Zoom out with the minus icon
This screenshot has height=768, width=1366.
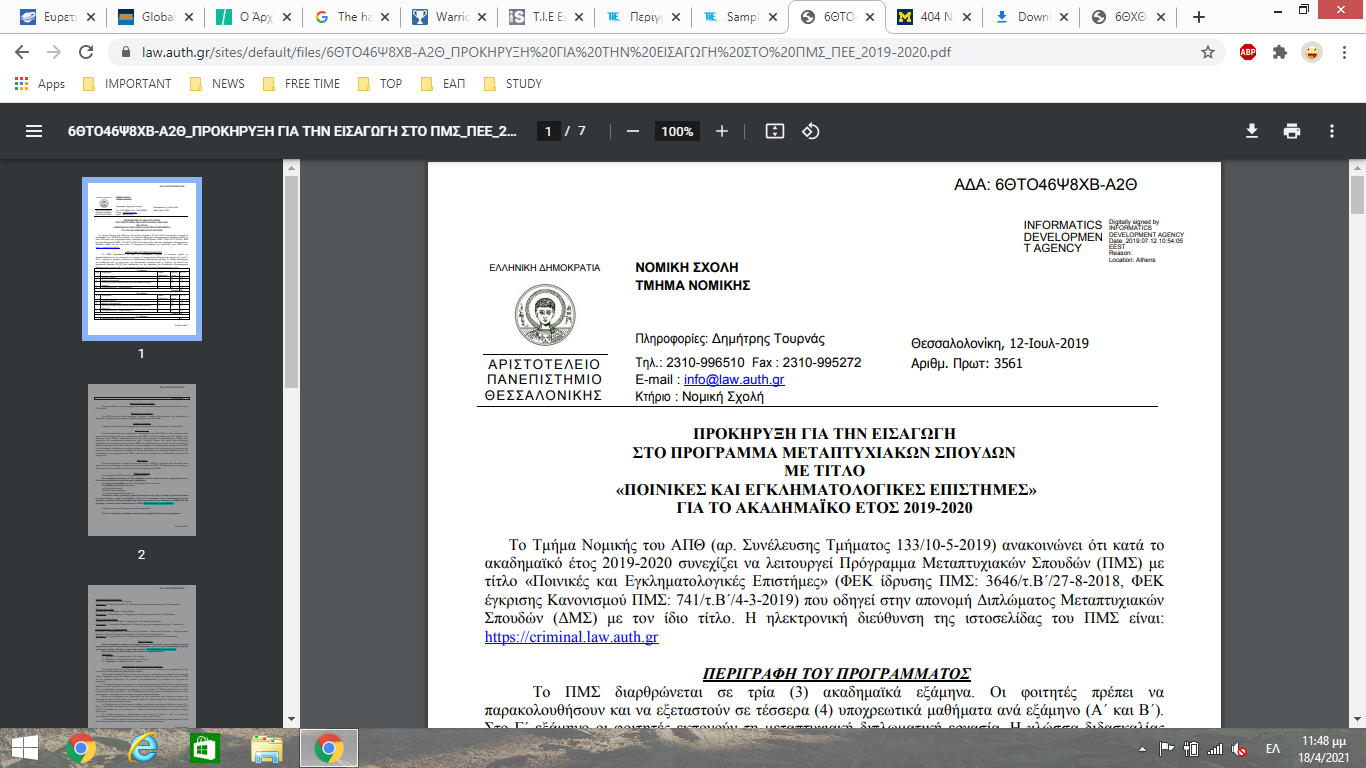click(632, 131)
